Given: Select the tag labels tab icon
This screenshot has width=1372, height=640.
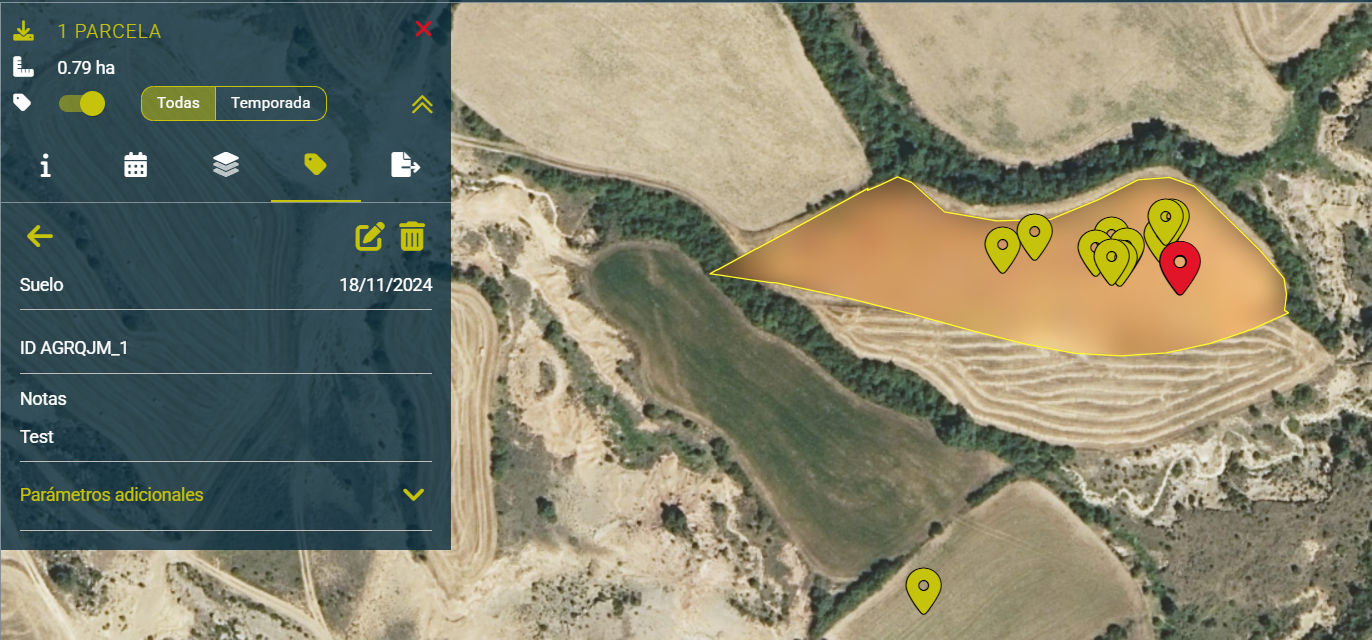Looking at the screenshot, I should click(x=316, y=165).
